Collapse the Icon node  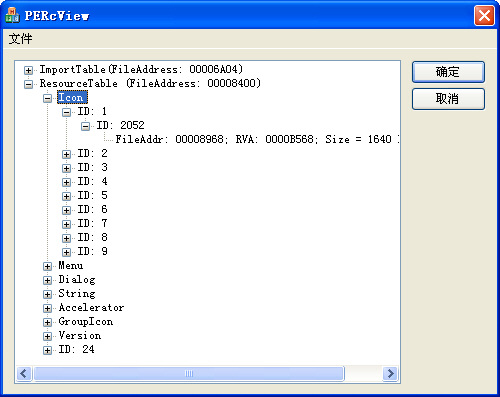[x=48, y=98]
